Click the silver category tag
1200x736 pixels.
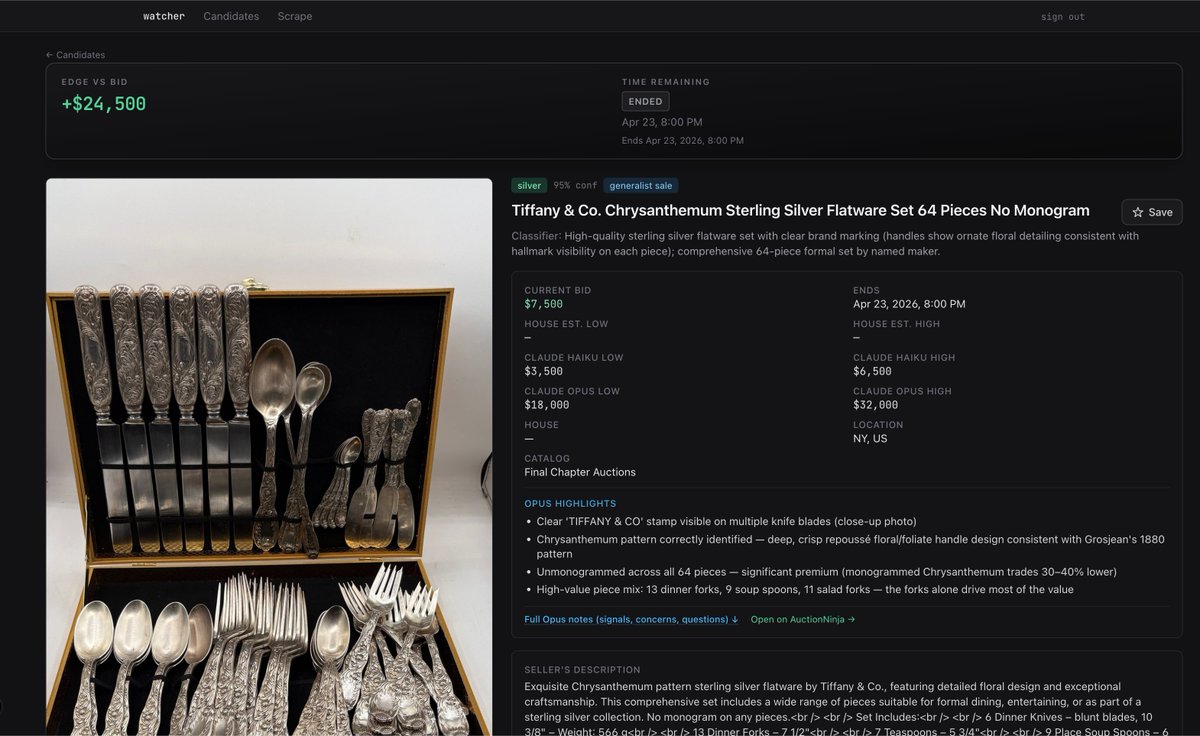529,185
